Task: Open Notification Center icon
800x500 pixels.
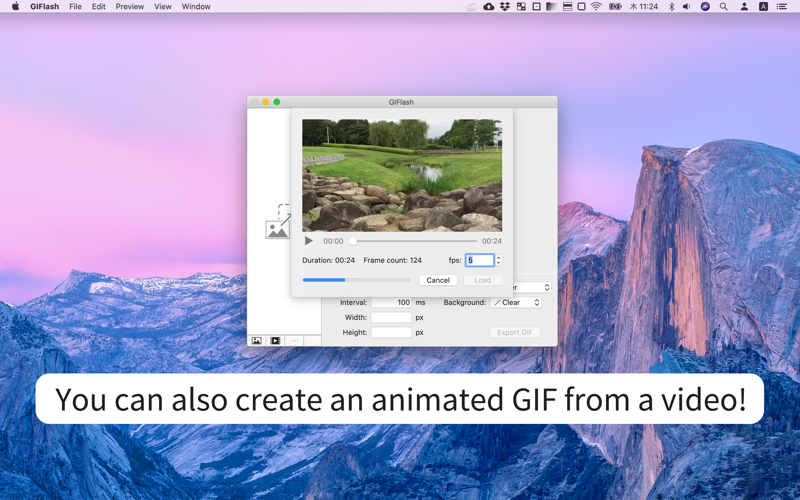Action: [x=782, y=7]
